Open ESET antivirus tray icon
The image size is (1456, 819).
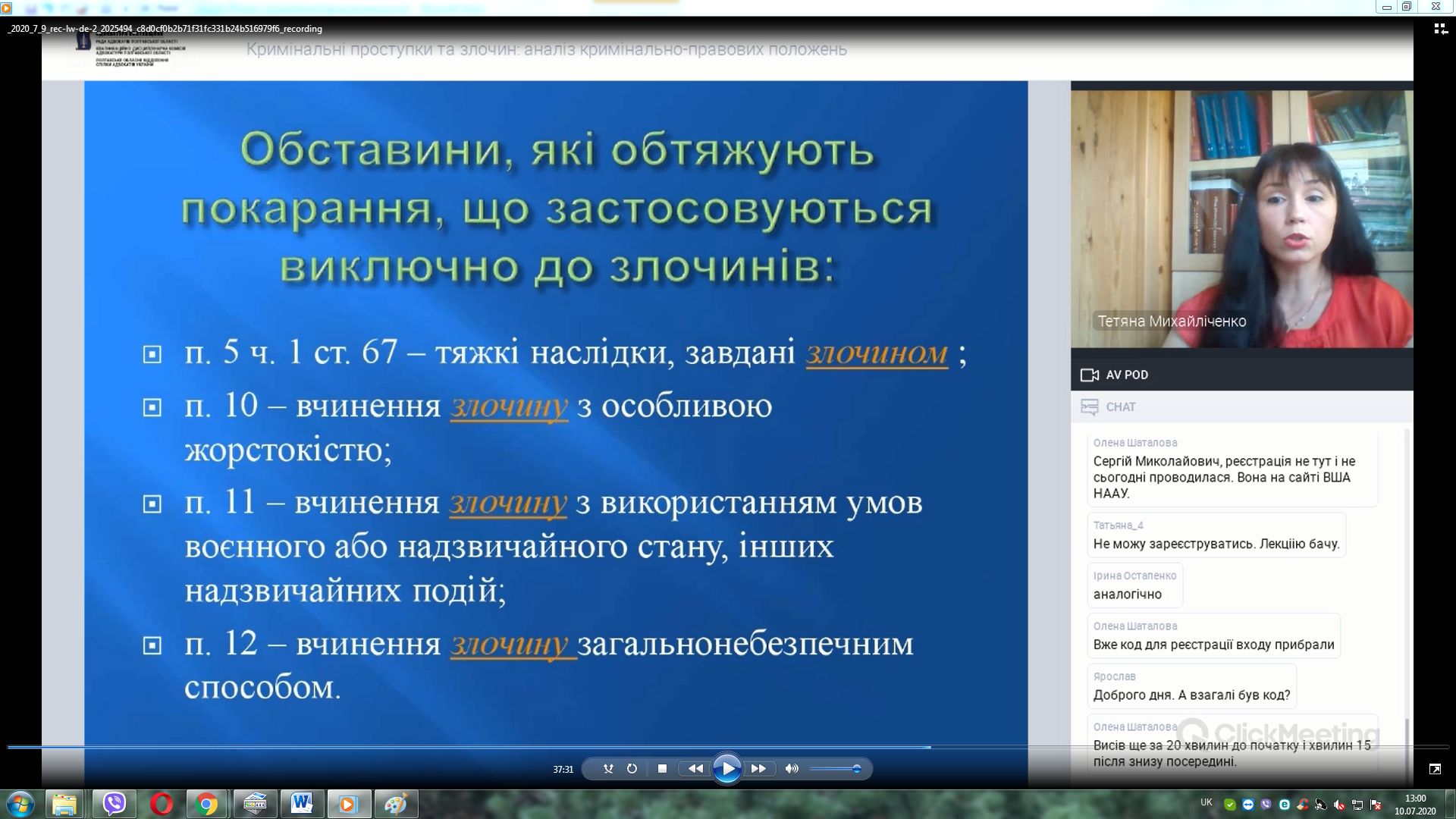tap(1284, 805)
